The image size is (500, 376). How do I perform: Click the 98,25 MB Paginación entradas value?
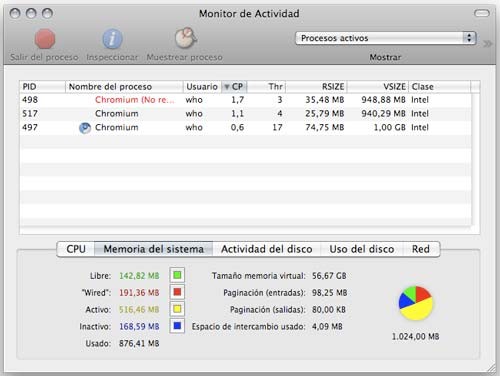(329, 293)
